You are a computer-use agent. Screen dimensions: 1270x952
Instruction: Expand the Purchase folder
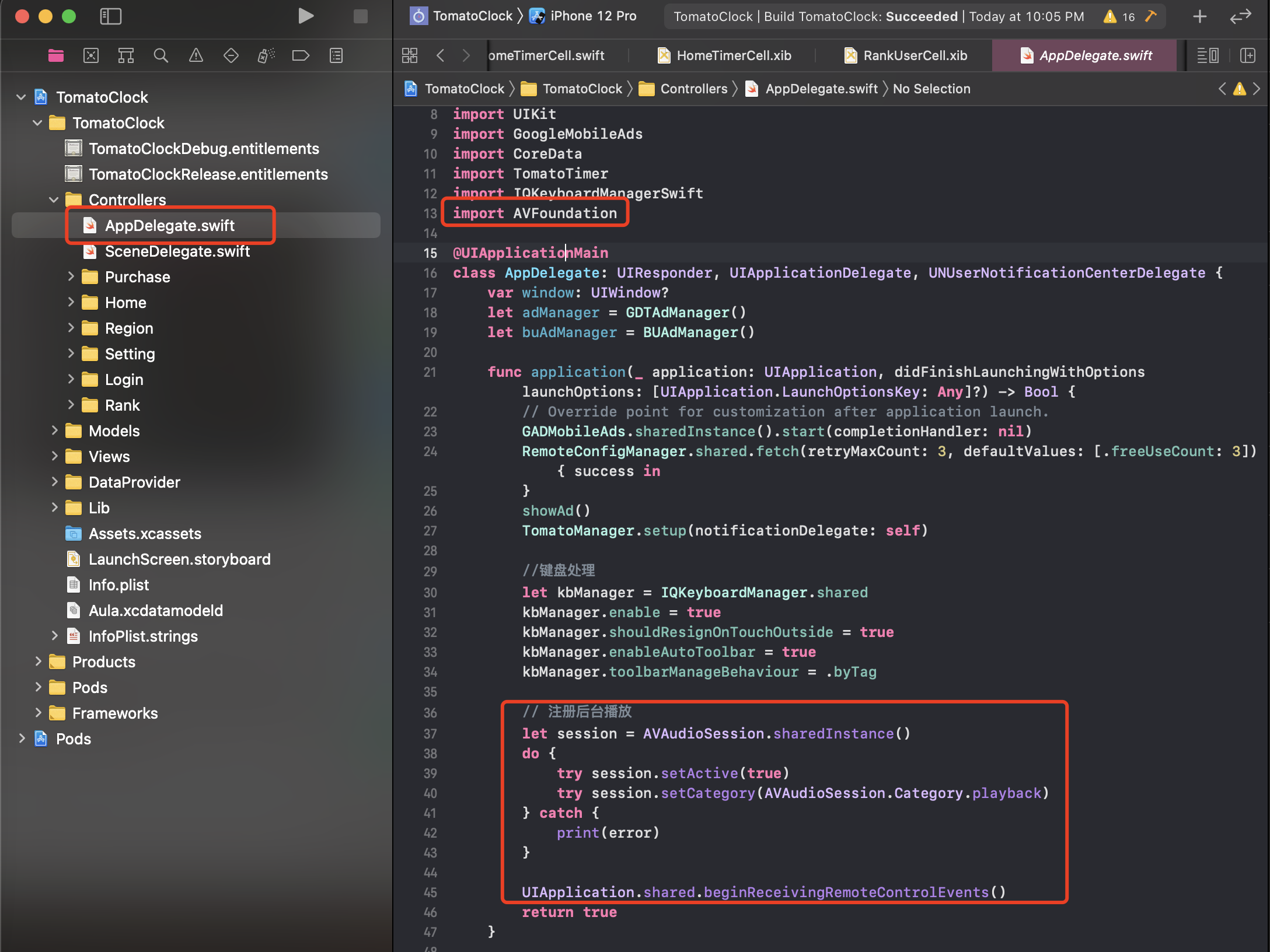71,276
